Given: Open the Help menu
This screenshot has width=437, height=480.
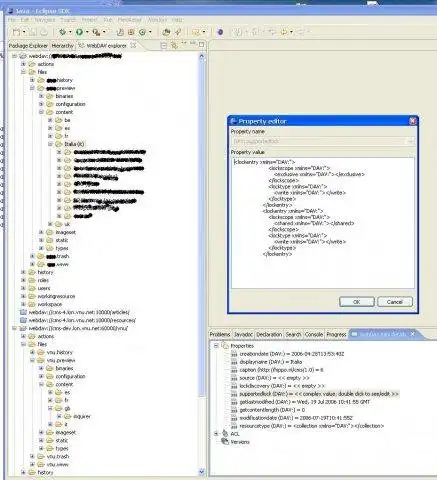Looking at the screenshot, I should 177,20.
